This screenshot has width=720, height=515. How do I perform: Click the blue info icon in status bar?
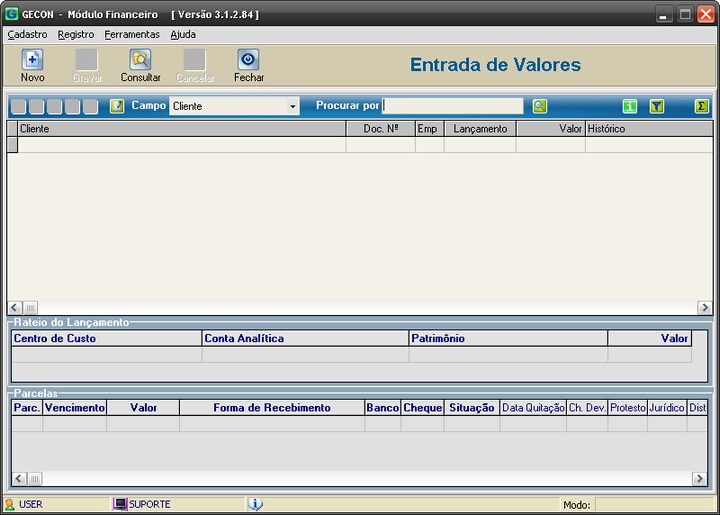(x=255, y=504)
